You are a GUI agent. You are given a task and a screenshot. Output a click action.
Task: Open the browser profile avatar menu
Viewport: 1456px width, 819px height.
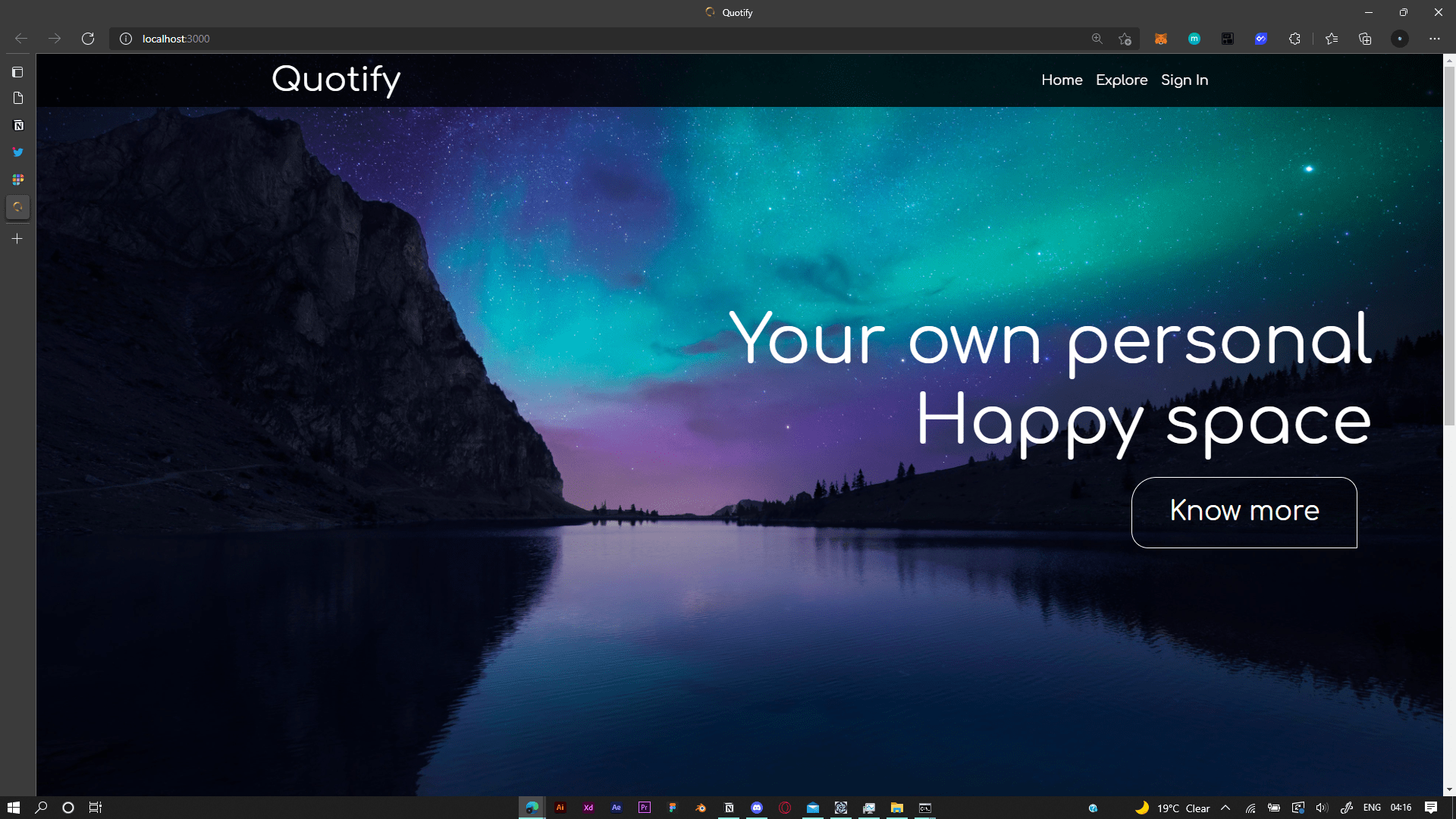1400,39
